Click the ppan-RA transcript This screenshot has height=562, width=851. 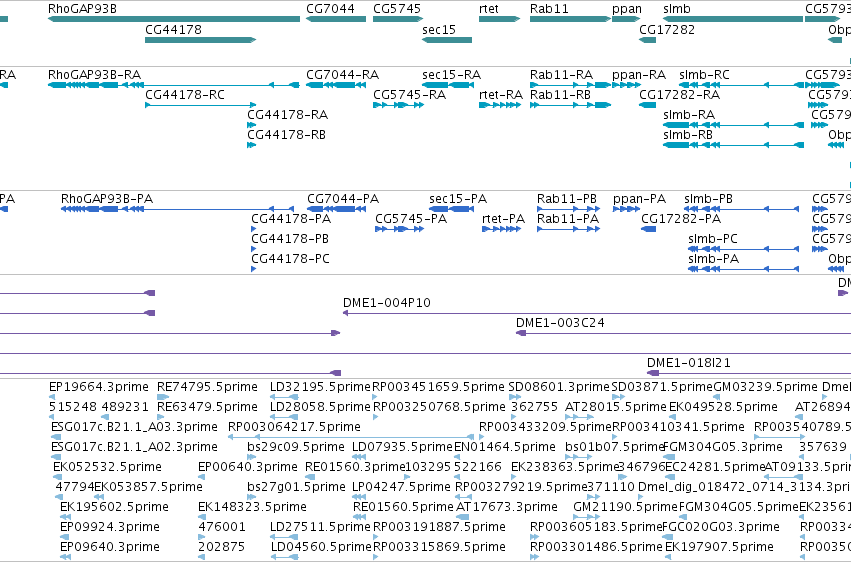pyautogui.click(x=626, y=85)
